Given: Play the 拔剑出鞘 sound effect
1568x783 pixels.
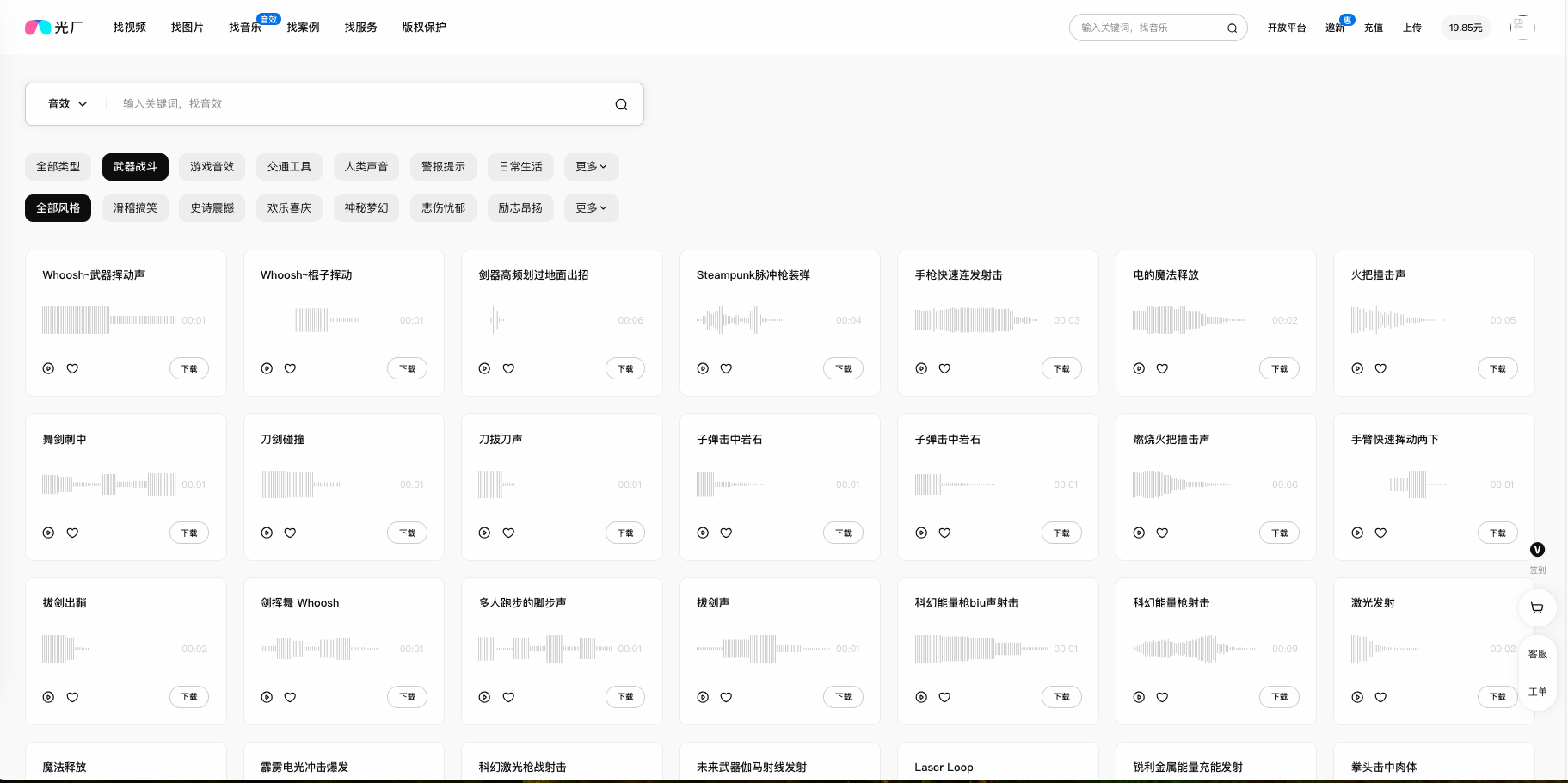Looking at the screenshot, I should pos(49,697).
